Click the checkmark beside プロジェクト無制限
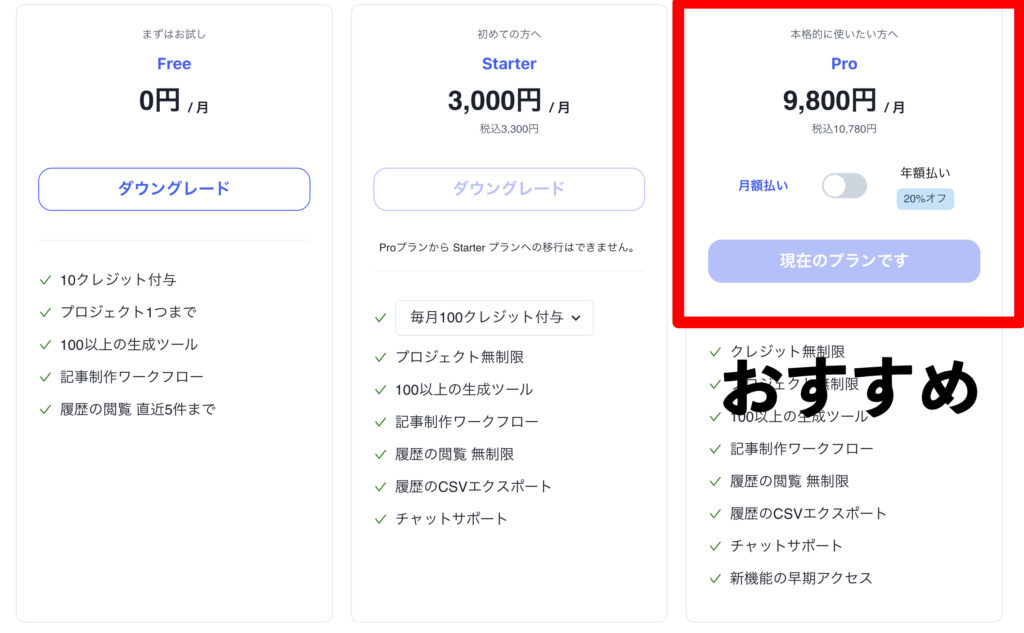 tap(380, 357)
